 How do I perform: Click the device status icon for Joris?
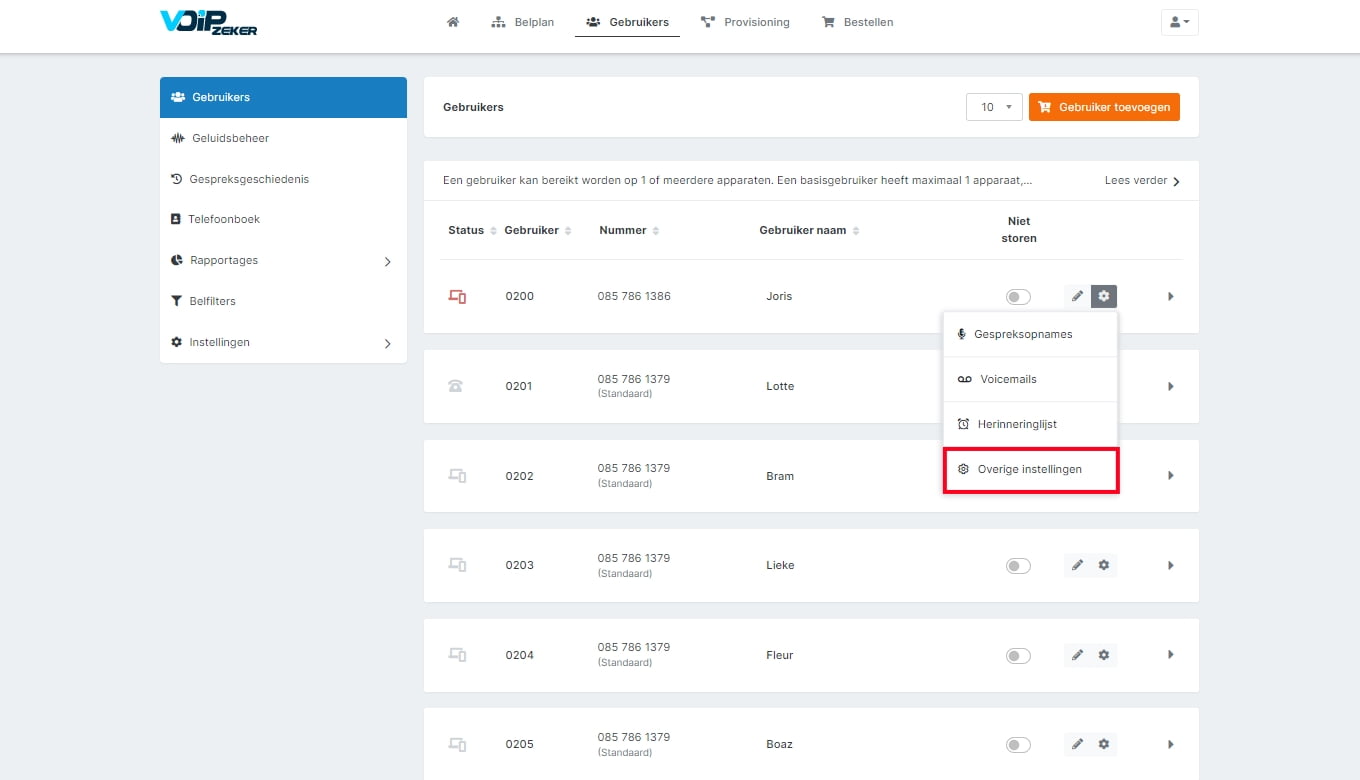point(457,296)
